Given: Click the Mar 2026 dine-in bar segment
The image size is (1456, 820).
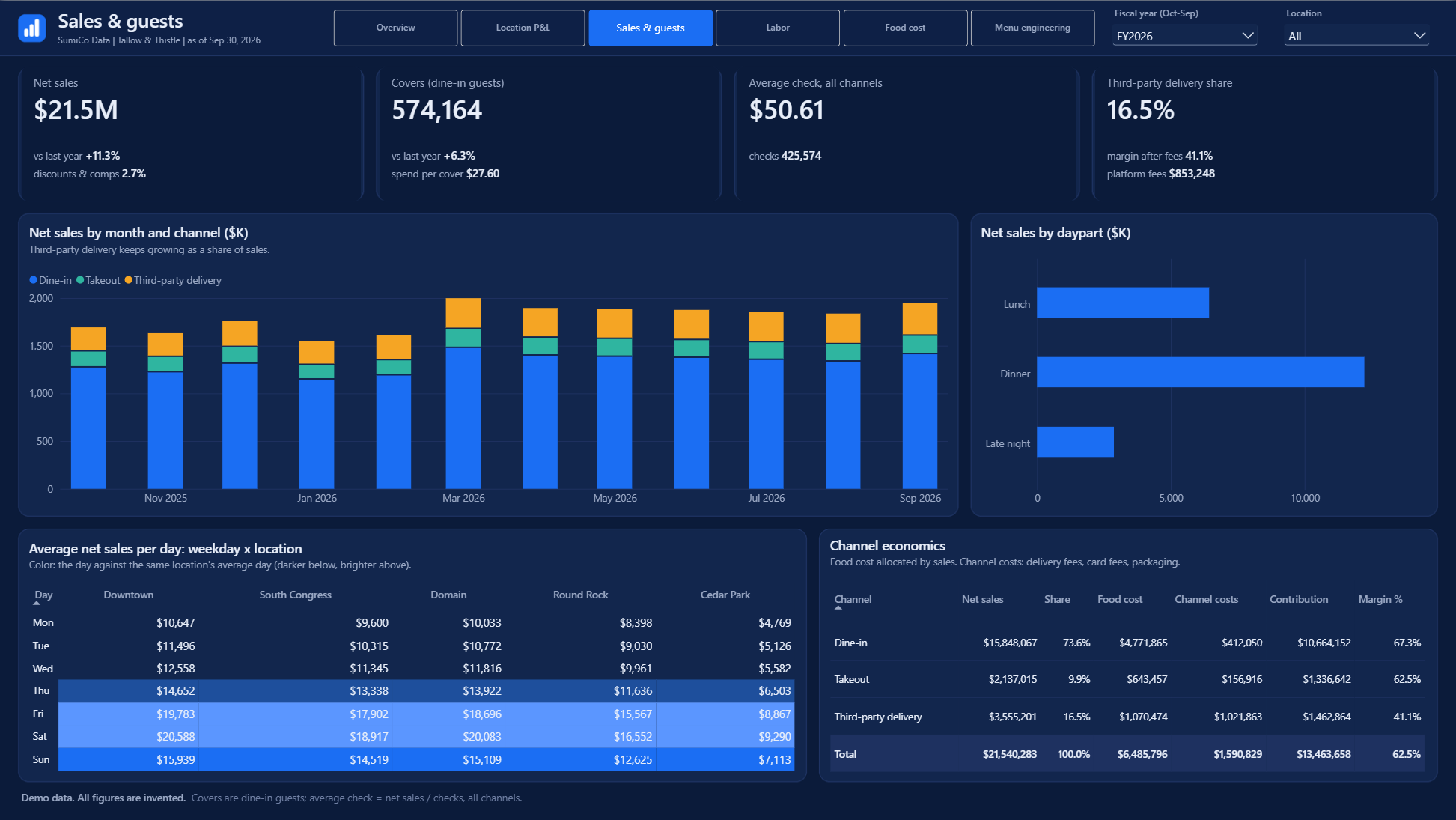Looking at the screenshot, I should pyautogui.click(x=463, y=418).
